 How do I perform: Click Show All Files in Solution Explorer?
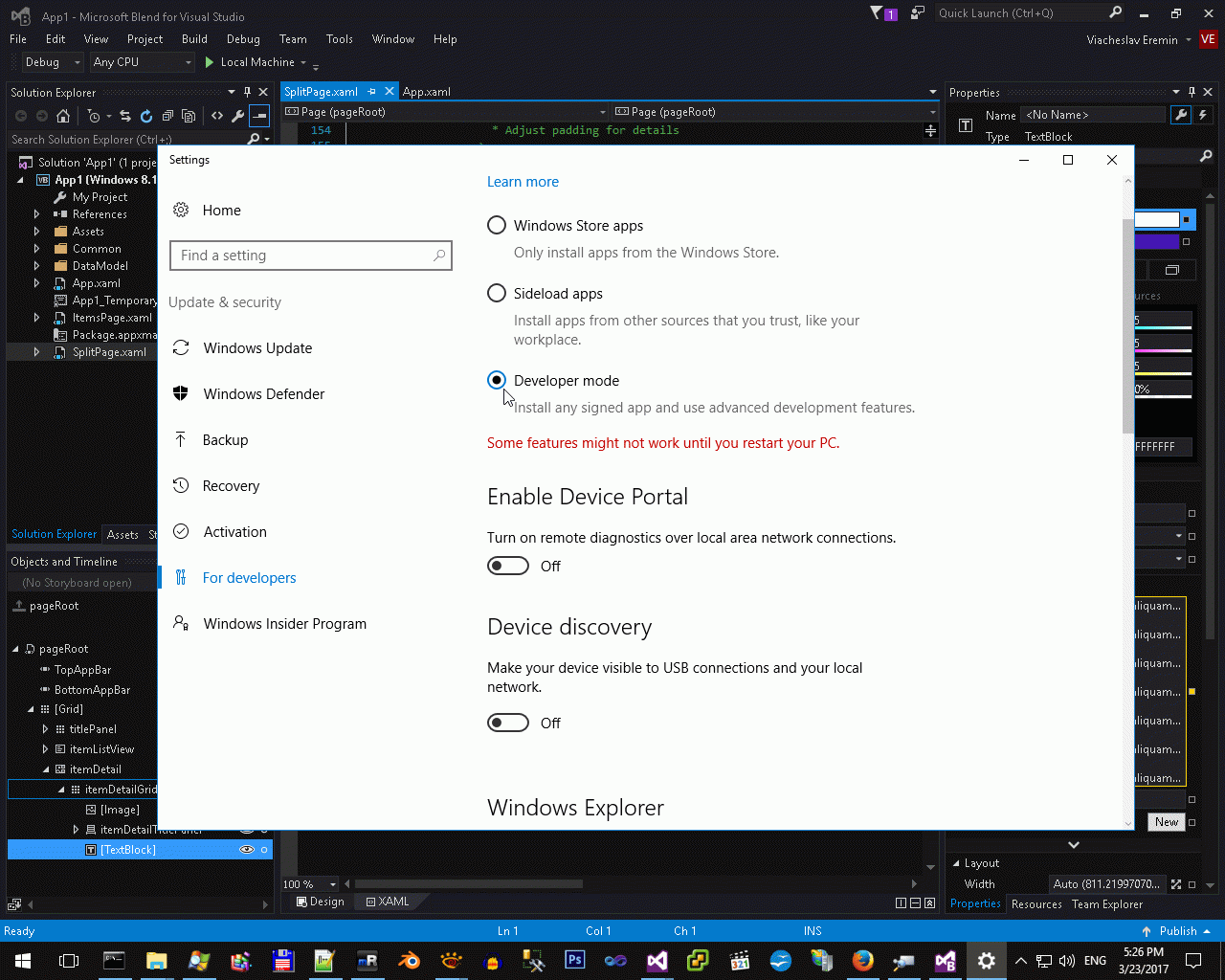pyautogui.click(x=189, y=116)
